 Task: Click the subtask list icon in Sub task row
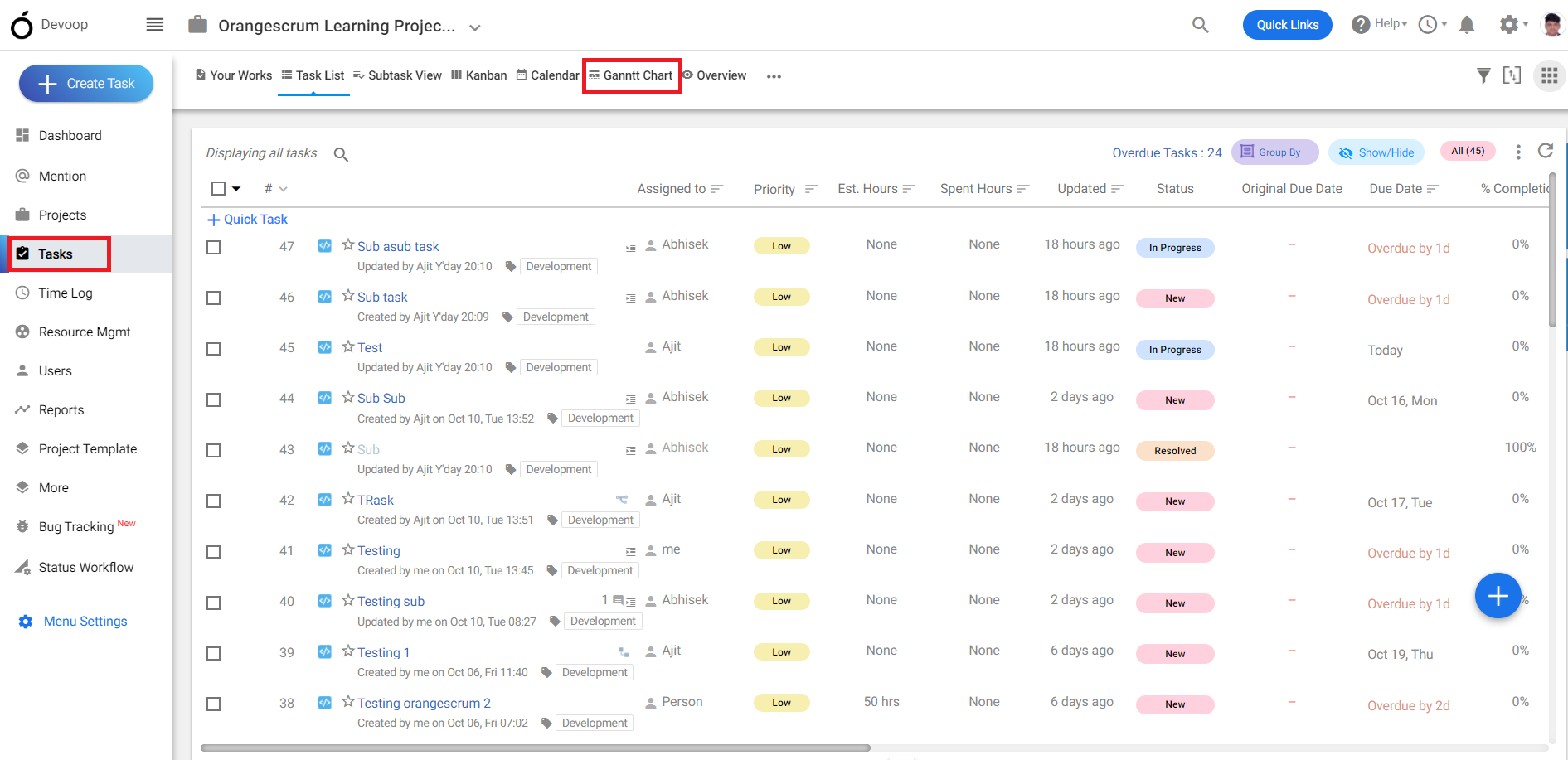[631, 298]
